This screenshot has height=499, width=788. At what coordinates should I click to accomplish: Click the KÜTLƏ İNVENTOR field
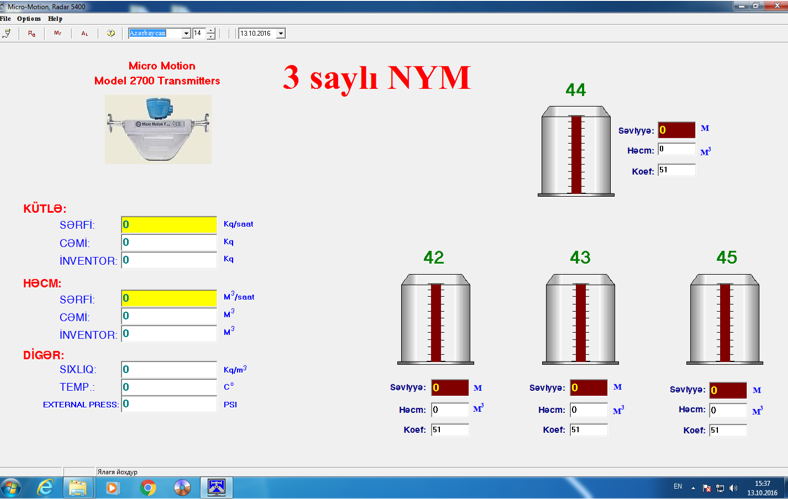pyautogui.click(x=169, y=260)
